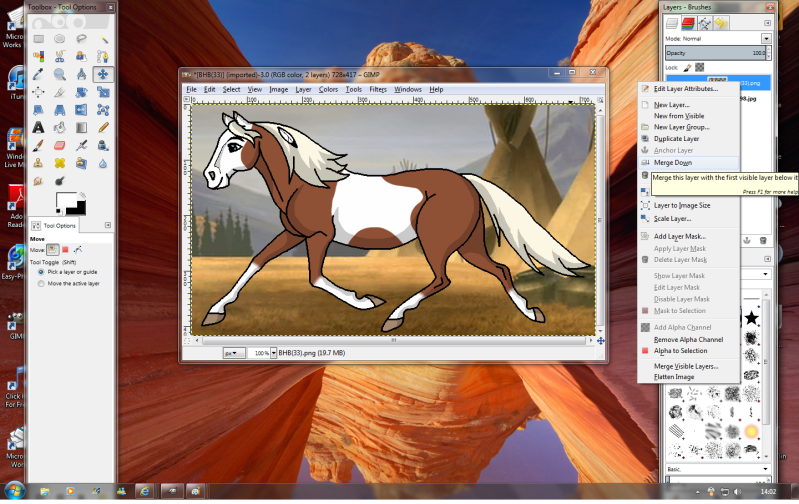
Task: Select the Cage Transform tool
Action: 103,110
